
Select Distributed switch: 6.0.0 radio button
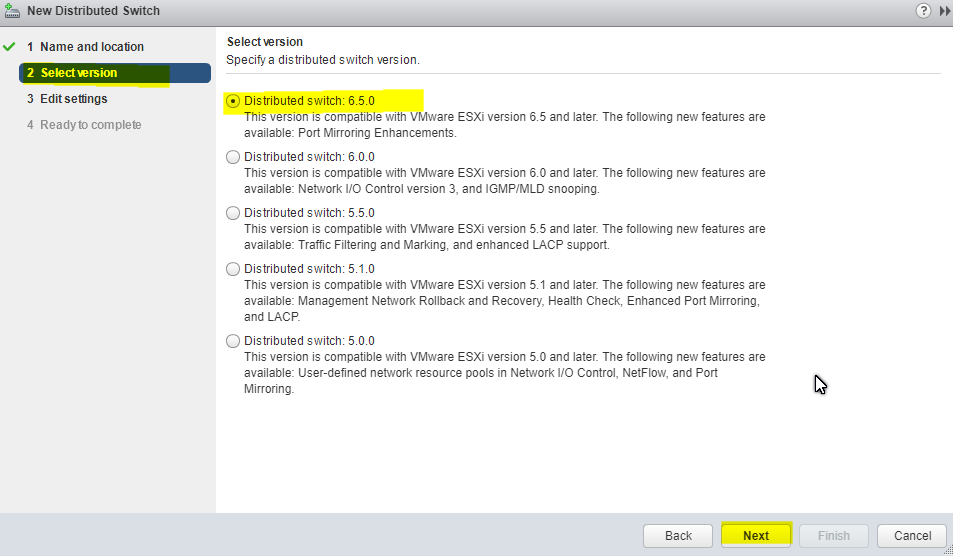click(x=233, y=157)
